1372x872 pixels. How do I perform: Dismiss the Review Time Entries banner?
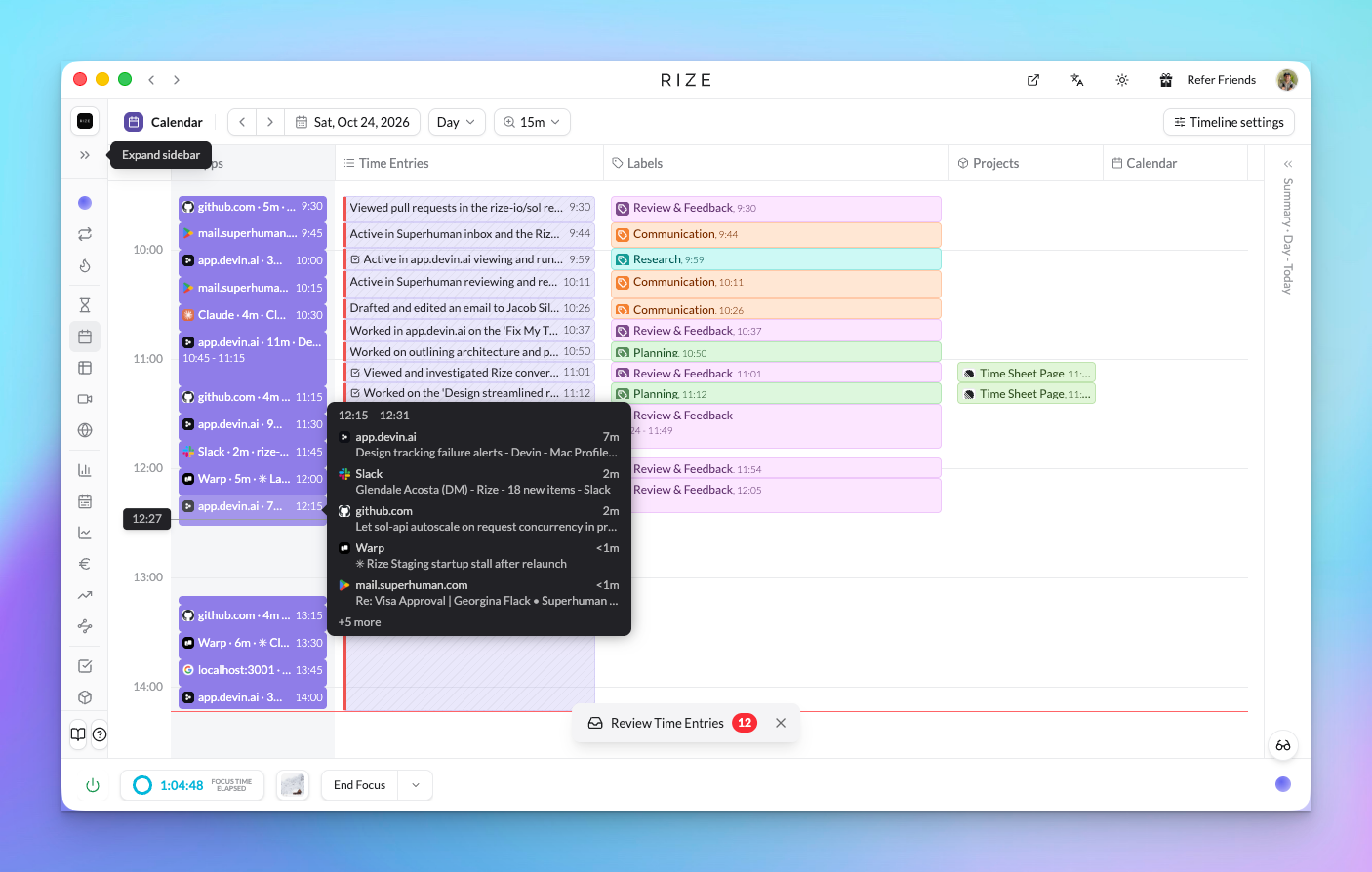781,723
